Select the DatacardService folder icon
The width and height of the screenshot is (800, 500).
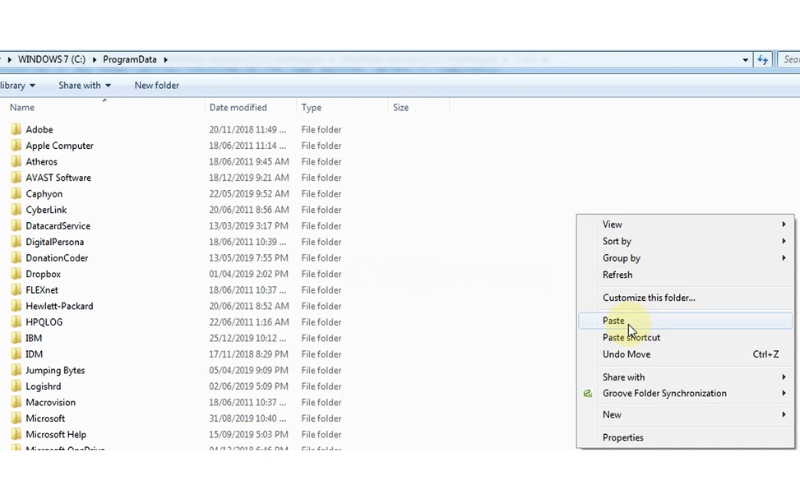pos(16,226)
